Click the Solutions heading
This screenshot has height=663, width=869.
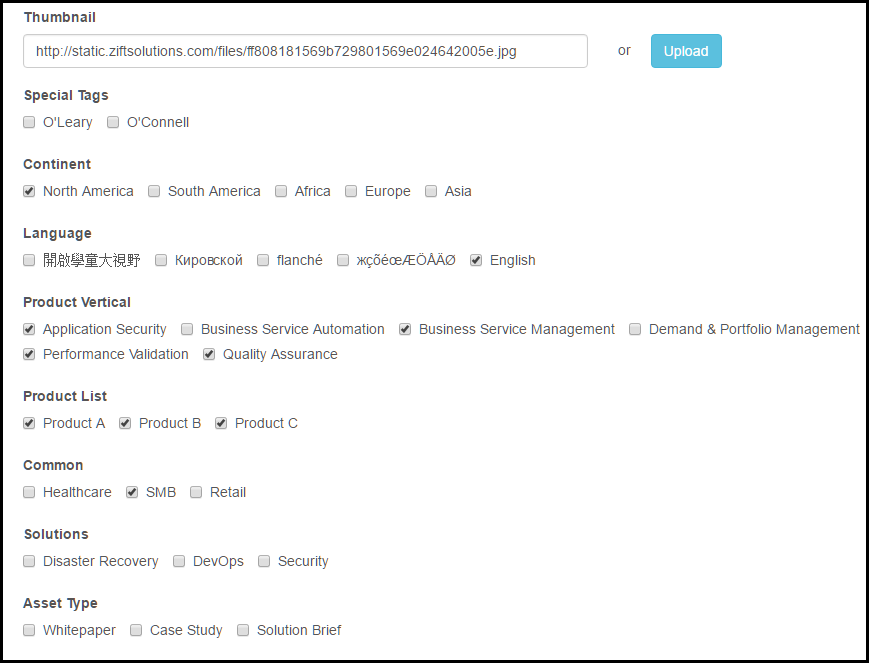tap(56, 534)
